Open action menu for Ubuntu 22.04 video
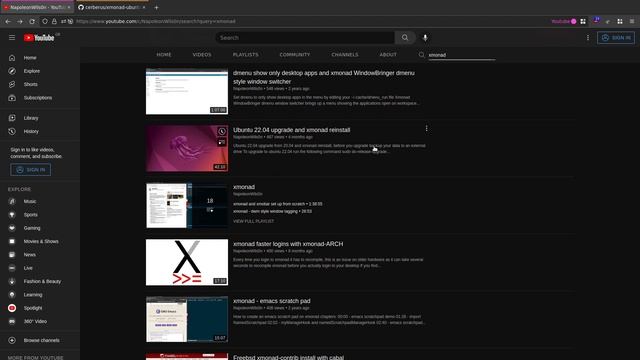 427,128
